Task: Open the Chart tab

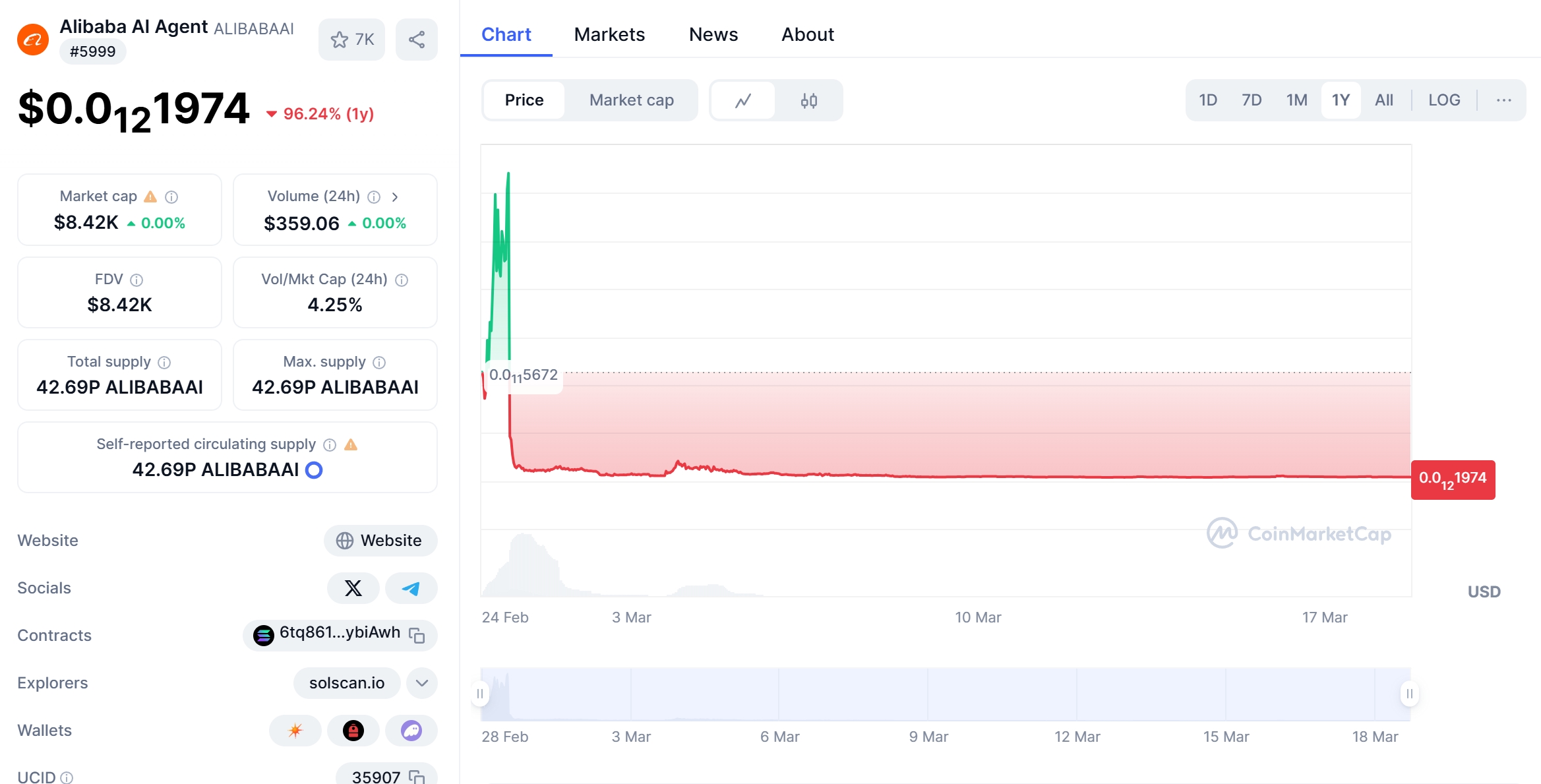Action: (506, 34)
